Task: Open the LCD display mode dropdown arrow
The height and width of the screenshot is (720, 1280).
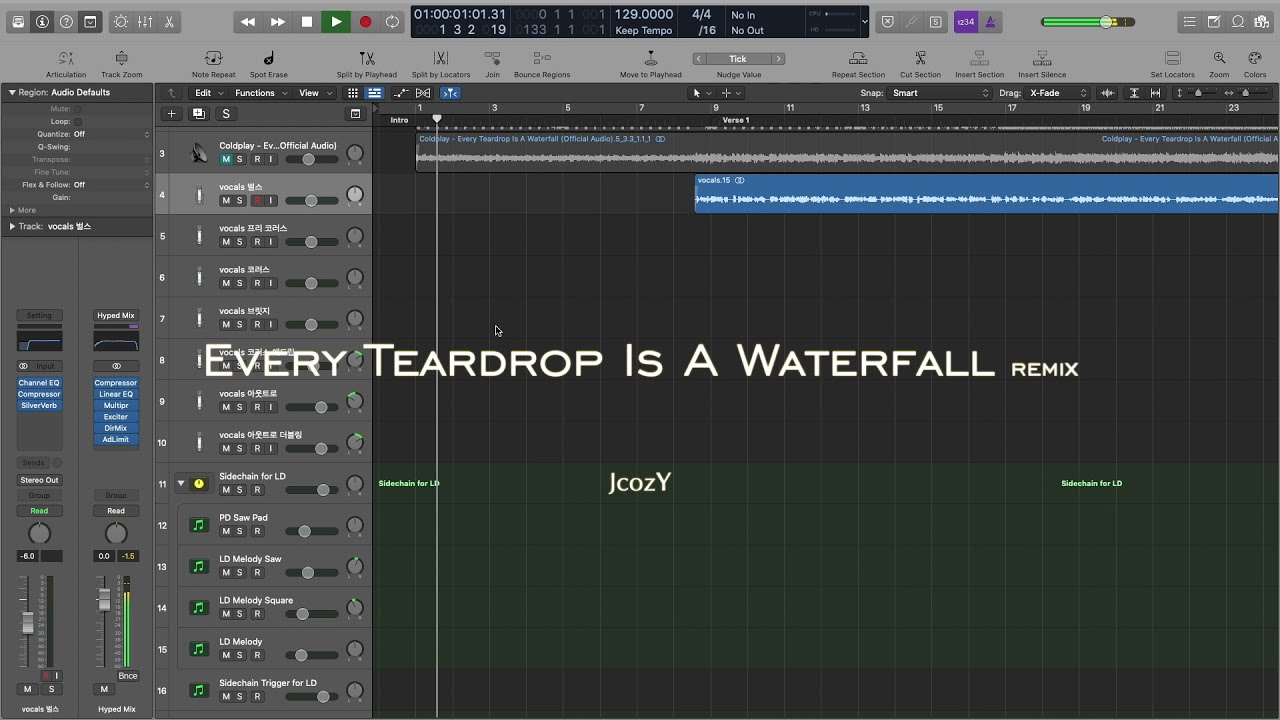Action: click(865, 22)
